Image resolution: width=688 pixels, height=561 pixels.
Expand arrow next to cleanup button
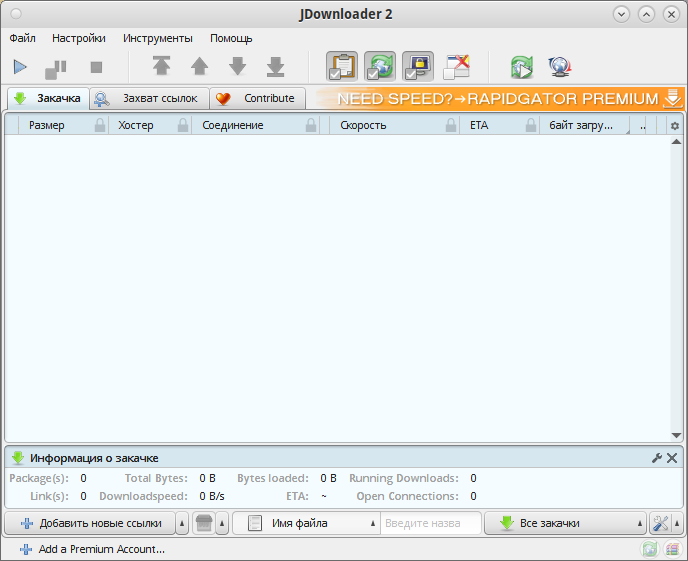pyautogui.click(x=222, y=523)
